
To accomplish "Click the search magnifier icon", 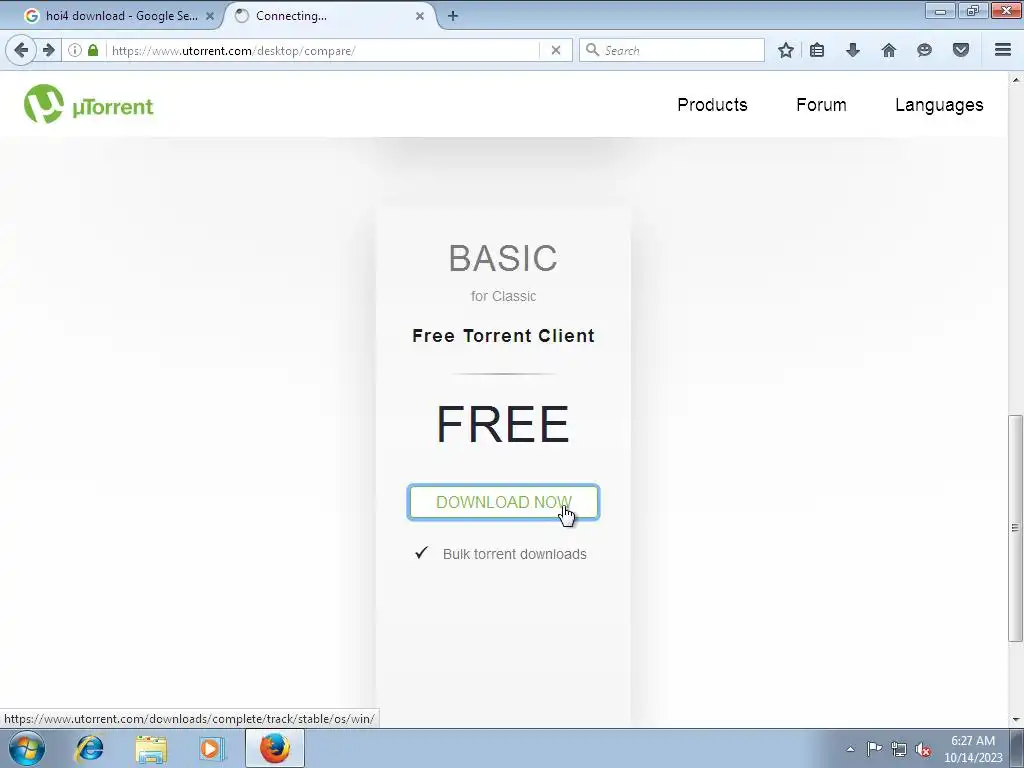I will pos(592,50).
